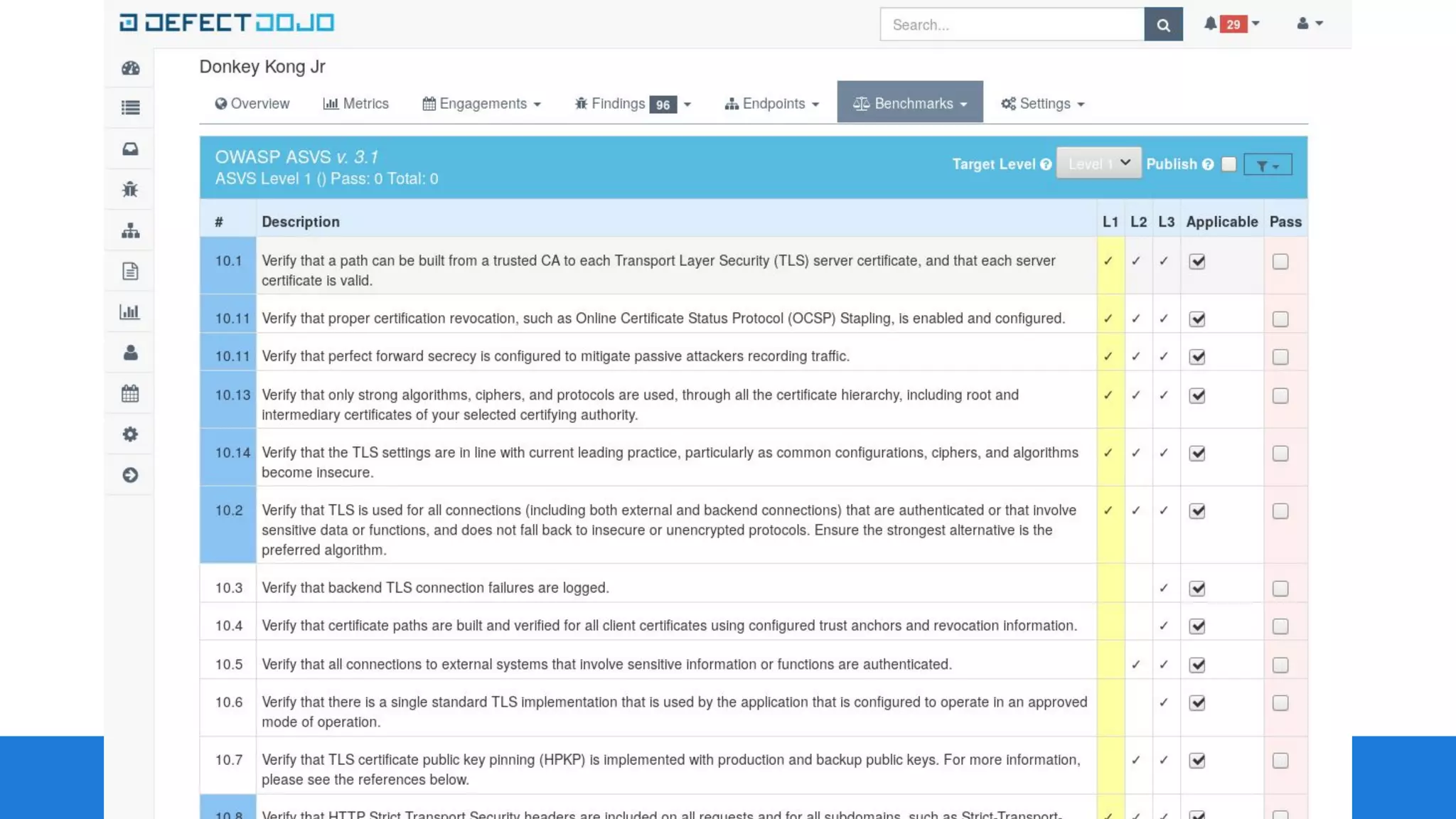Click the L3 checkmark in row 10.3
Viewport: 1456px width, 819px height.
point(1164,588)
